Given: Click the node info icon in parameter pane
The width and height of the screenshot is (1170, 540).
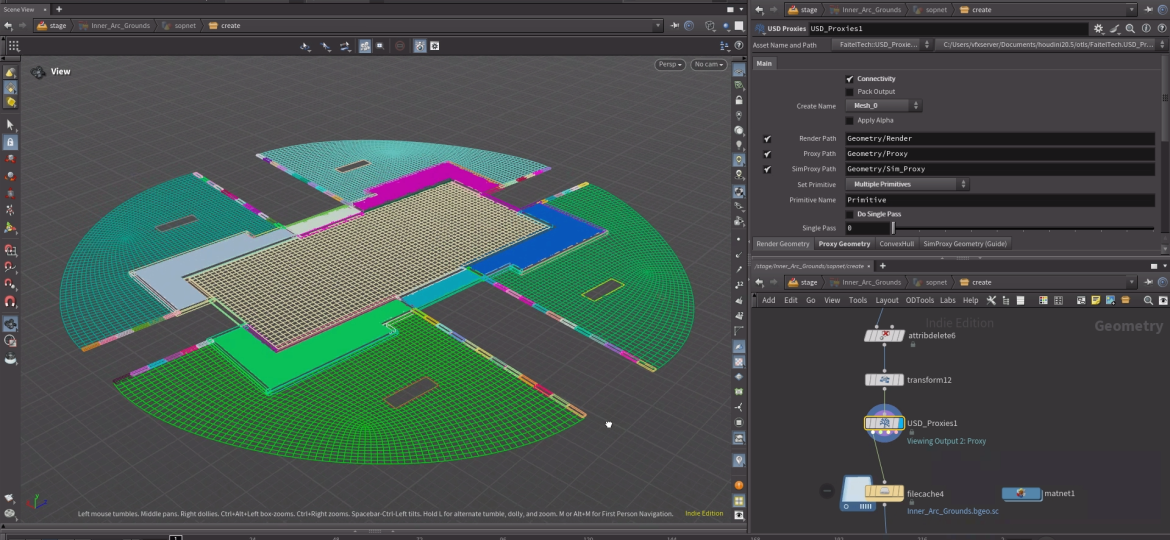Looking at the screenshot, I should coord(1145,29).
